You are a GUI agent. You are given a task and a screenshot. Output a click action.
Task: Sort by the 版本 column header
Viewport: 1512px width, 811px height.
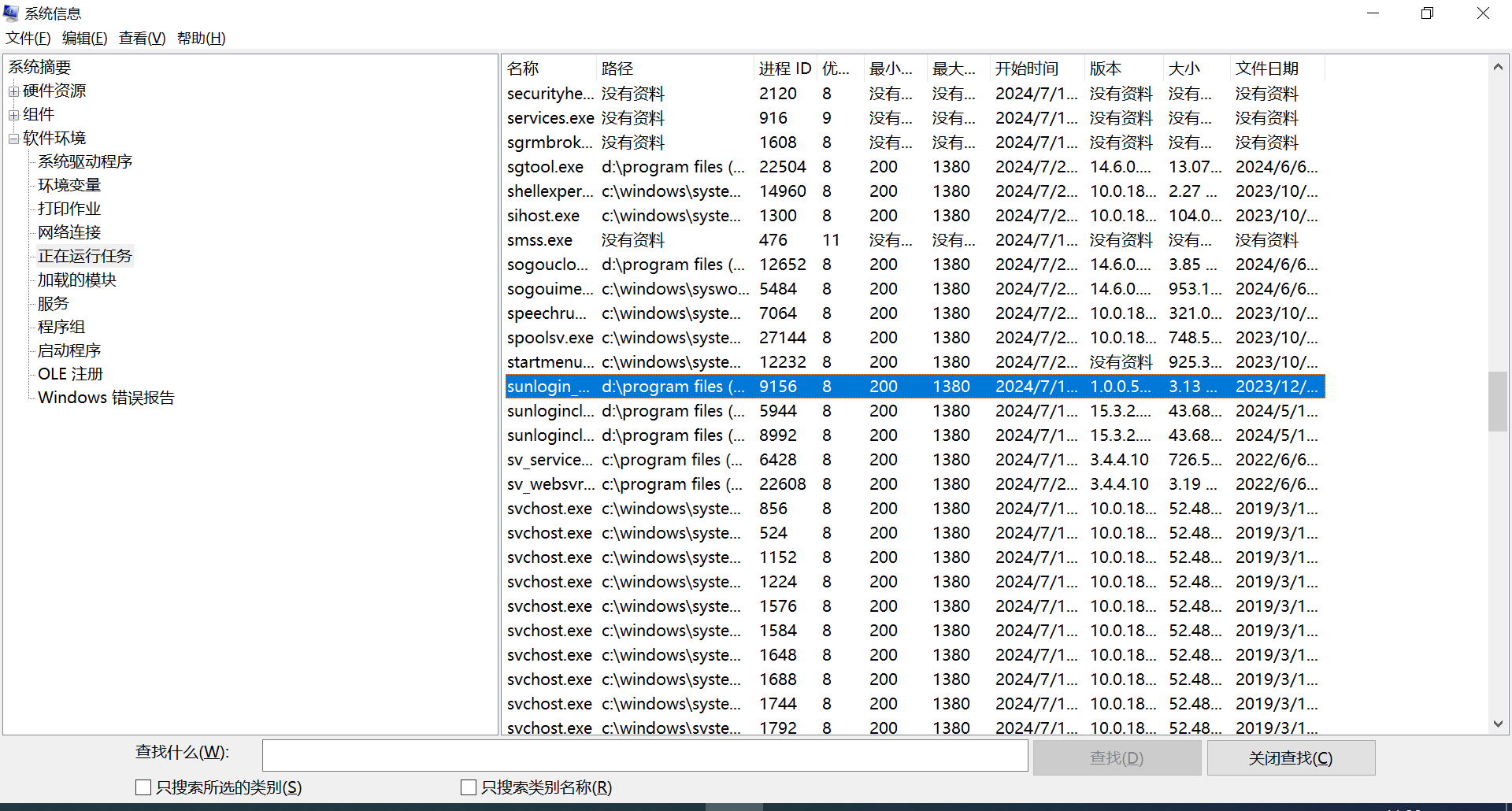tap(1124, 69)
